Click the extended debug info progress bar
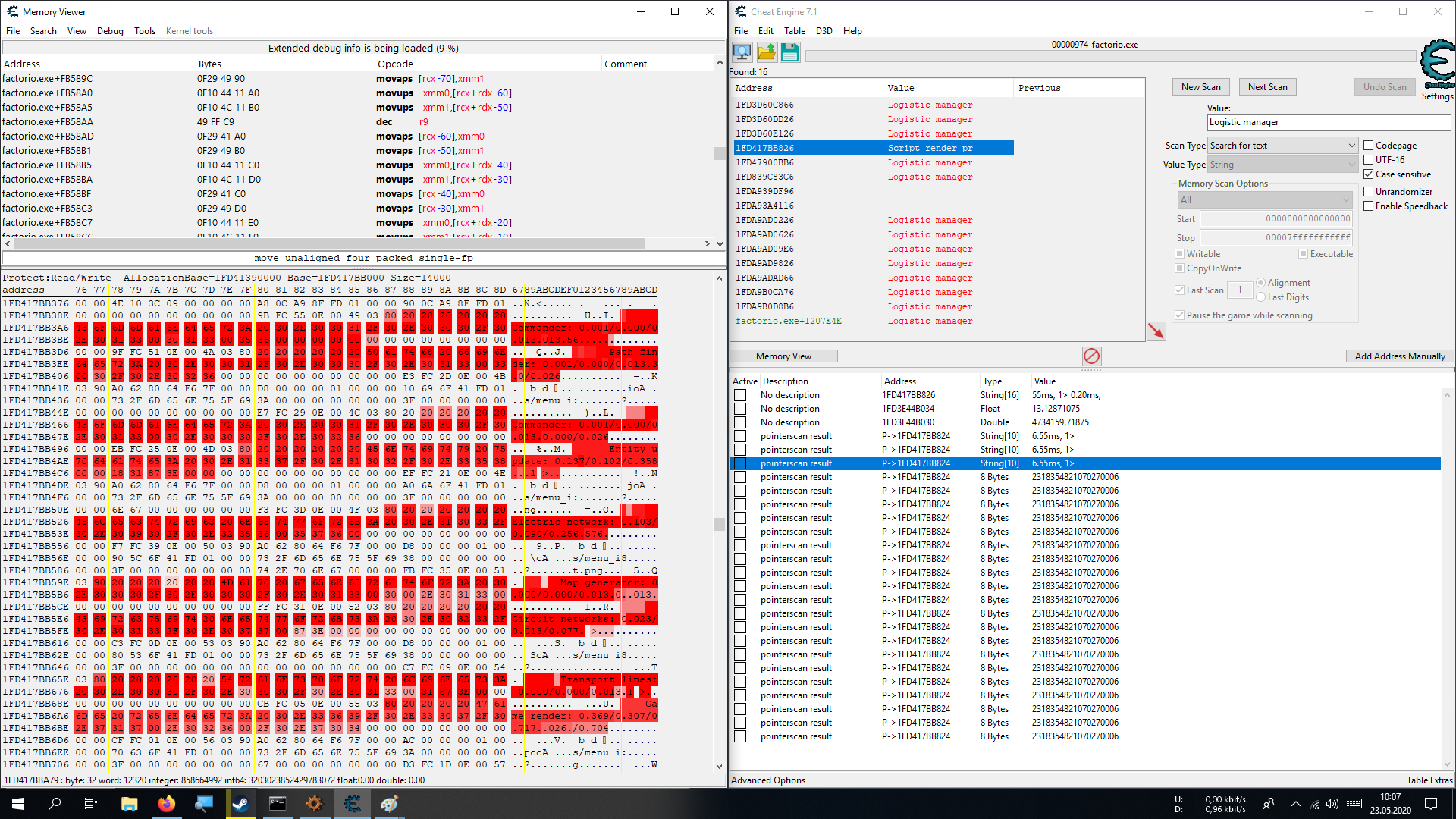Viewport: 1456px width, 819px height. (363, 47)
